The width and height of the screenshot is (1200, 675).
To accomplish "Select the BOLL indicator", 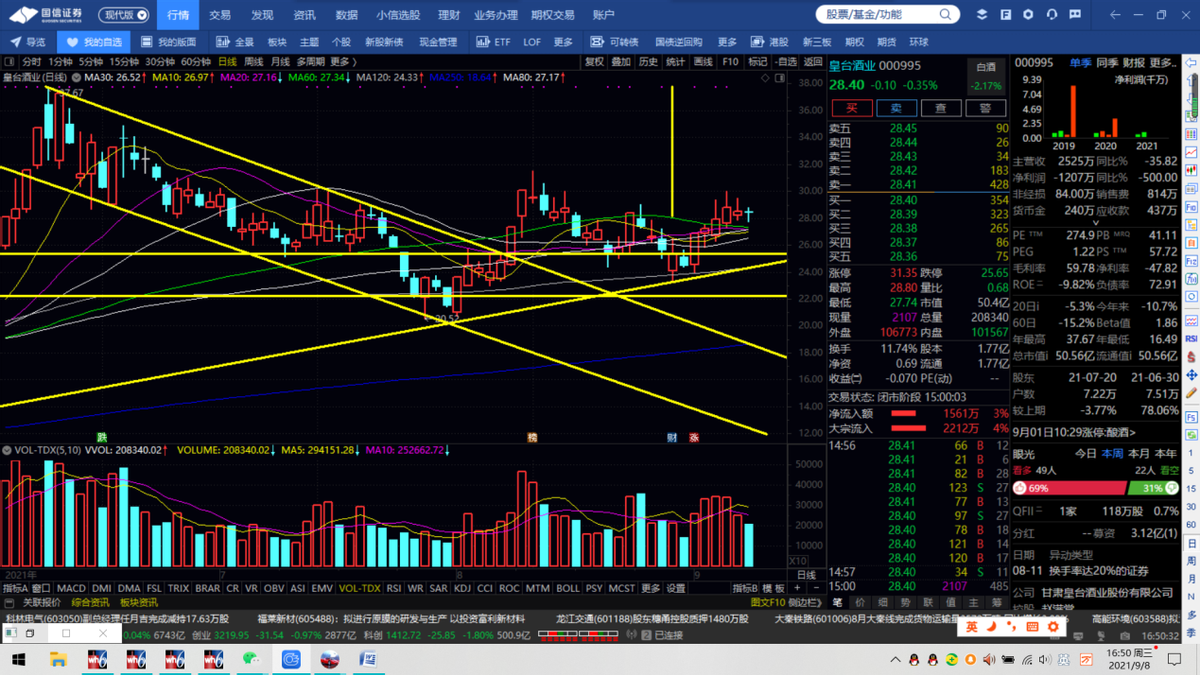I will (x=567, y=589).
